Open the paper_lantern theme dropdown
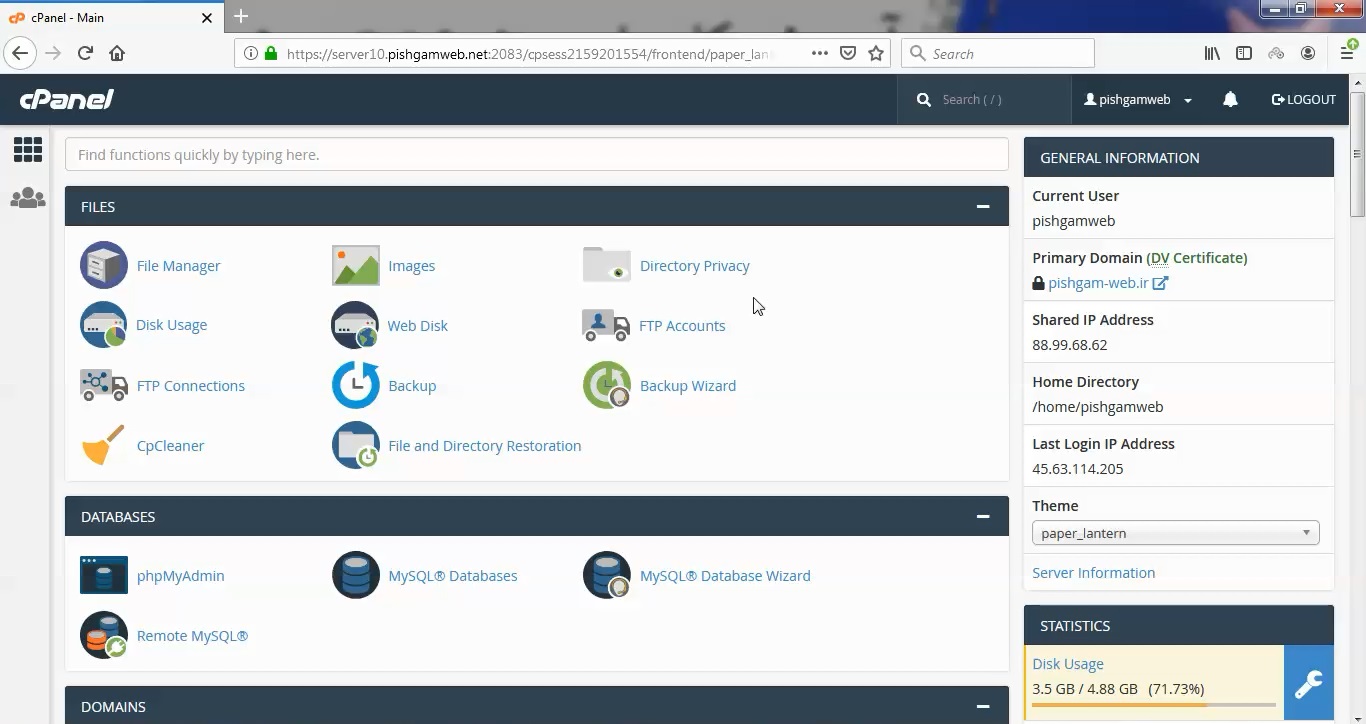 tap(1175, 533)
